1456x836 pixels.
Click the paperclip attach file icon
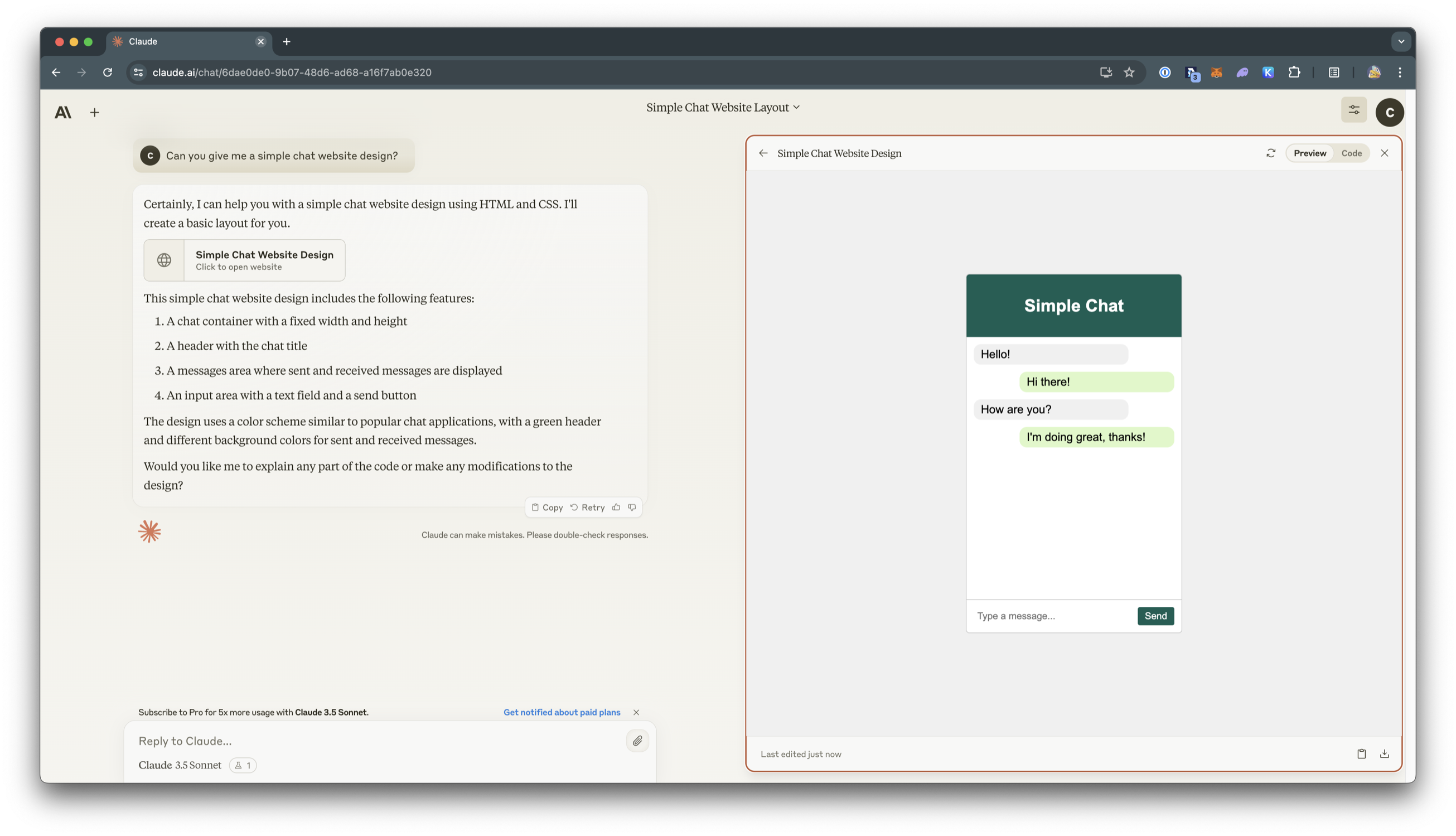(637, 741)
